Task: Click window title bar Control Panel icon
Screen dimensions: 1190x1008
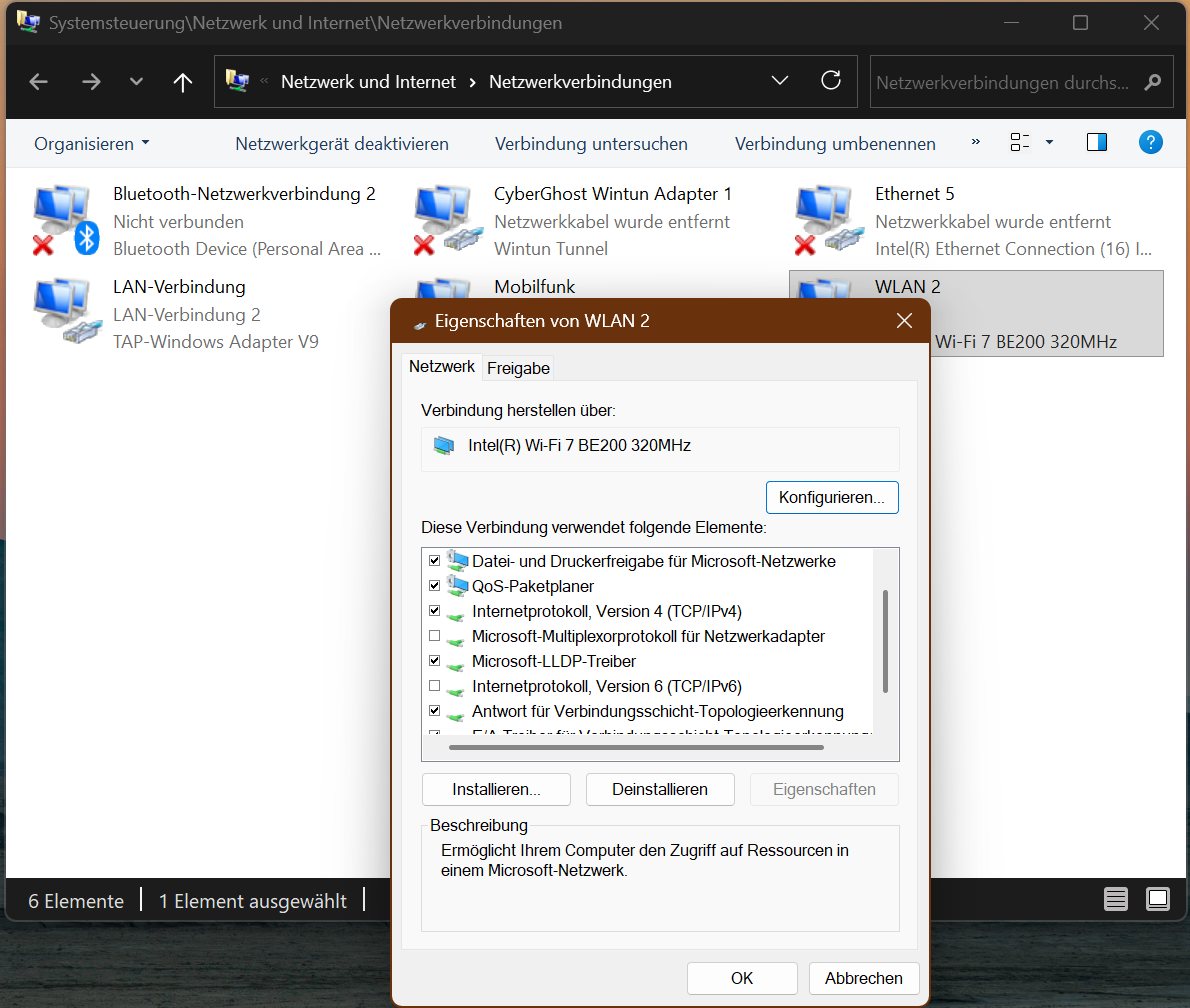Action: 28,22
